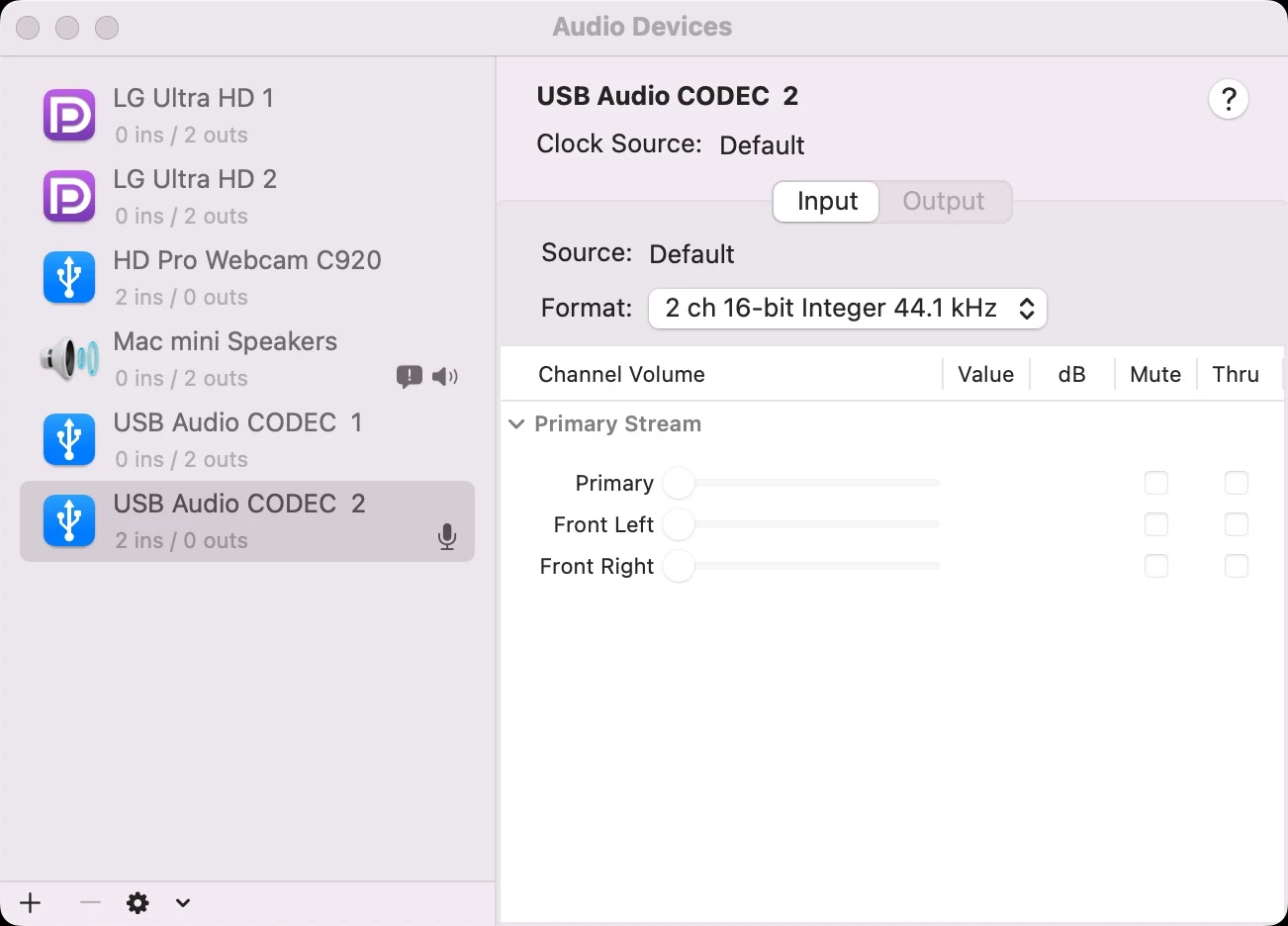The height and width of the screenshot is (926, 1288).
Task: Open the gear settings menu
Action: tap(138, 902)
